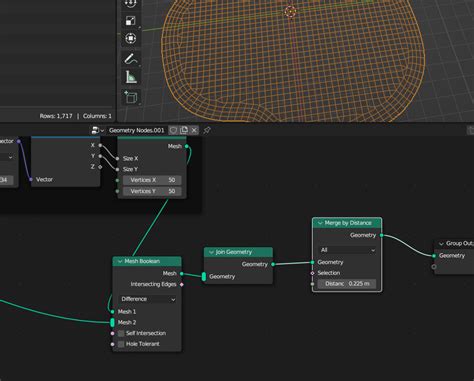474x381 pixels.
Task: Click the Size Y input socket
Action: (x=117, y=169)
